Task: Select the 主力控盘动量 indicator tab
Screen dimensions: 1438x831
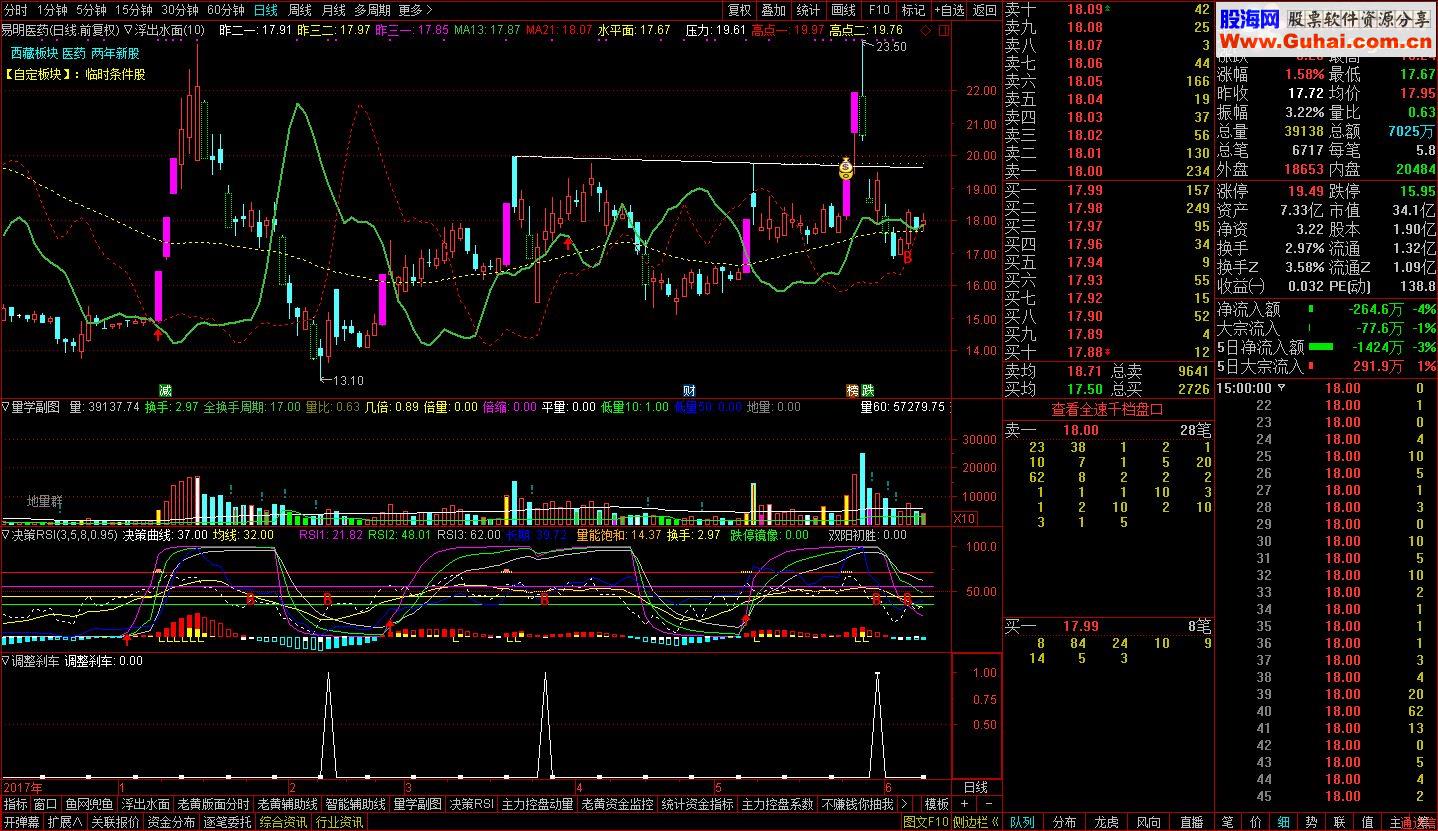Action: [538, 804]
